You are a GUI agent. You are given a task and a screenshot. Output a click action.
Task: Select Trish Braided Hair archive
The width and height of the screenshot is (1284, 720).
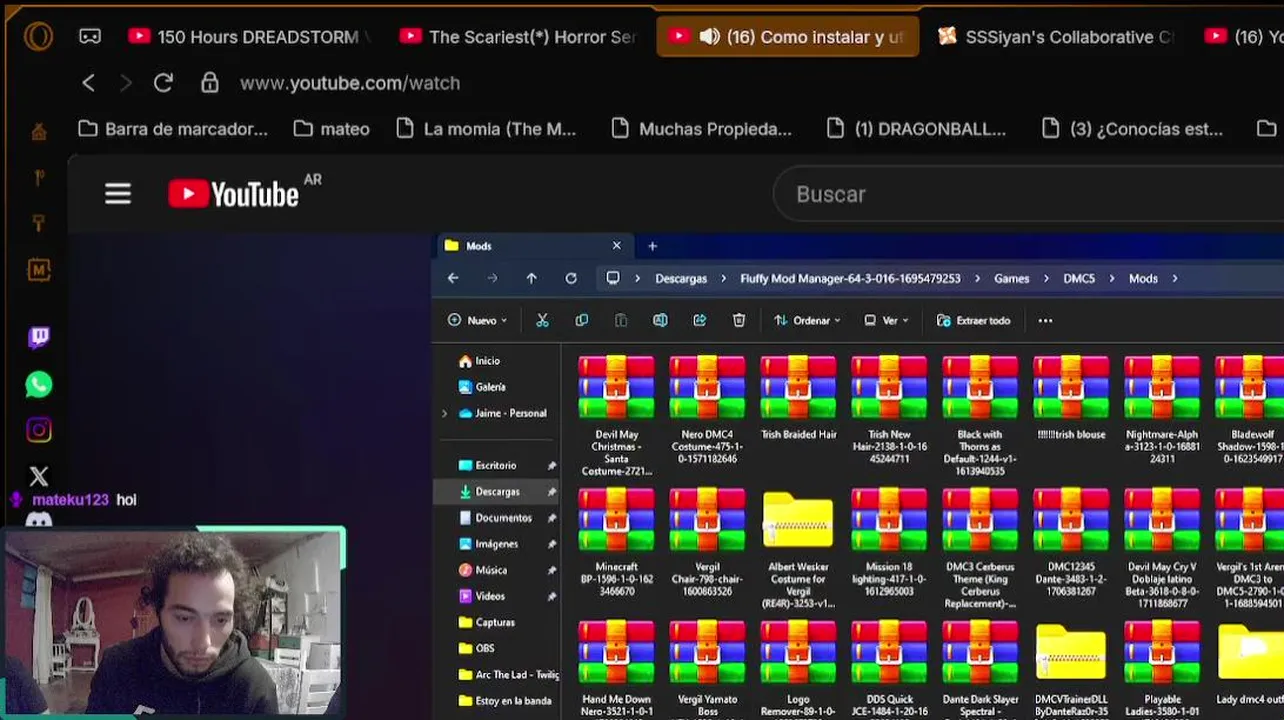click(x=798, y=398)
